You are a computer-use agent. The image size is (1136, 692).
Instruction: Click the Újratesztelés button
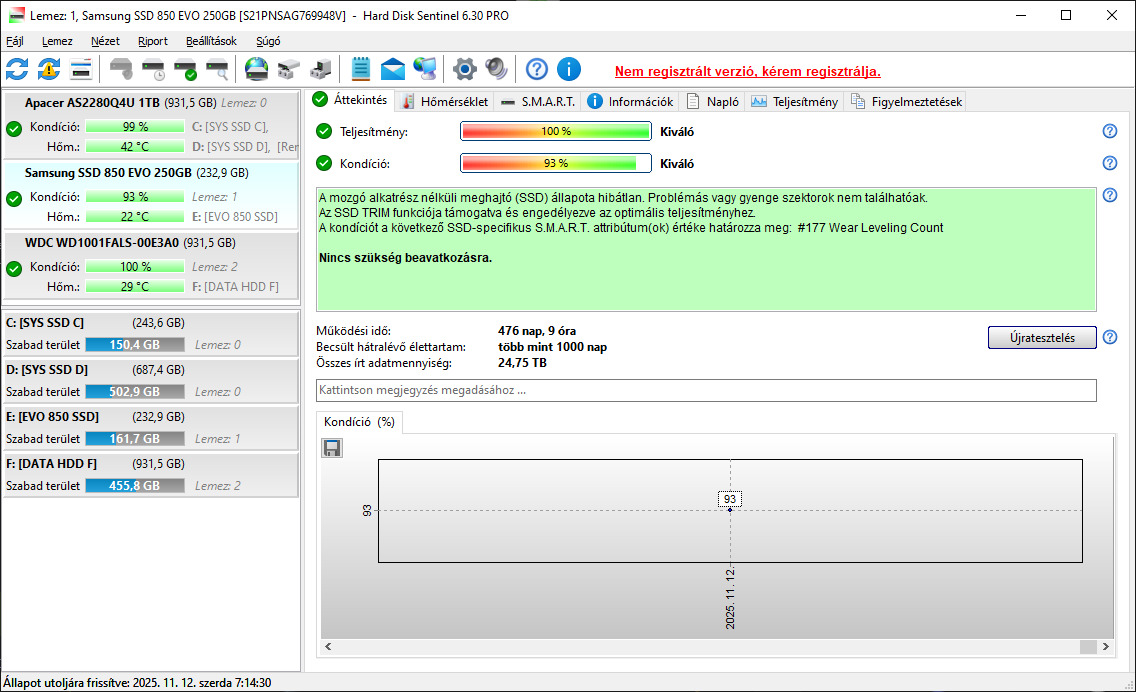coord(1042,338)
